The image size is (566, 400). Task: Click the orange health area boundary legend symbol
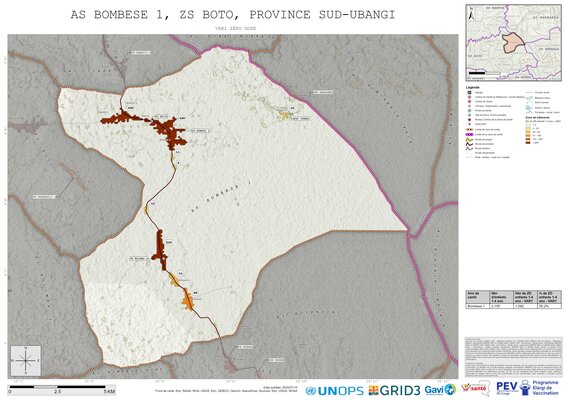[x=469, y=129]
